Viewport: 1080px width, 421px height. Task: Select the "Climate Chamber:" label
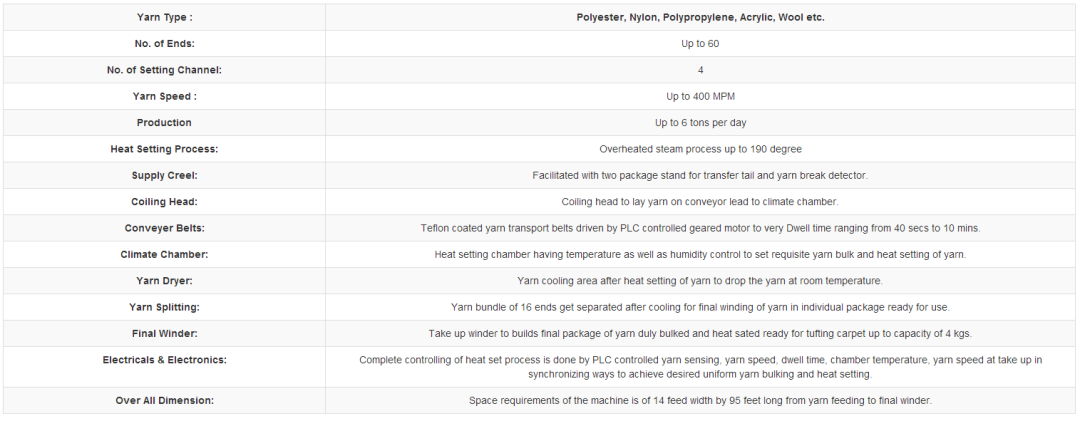coord(164,254)
